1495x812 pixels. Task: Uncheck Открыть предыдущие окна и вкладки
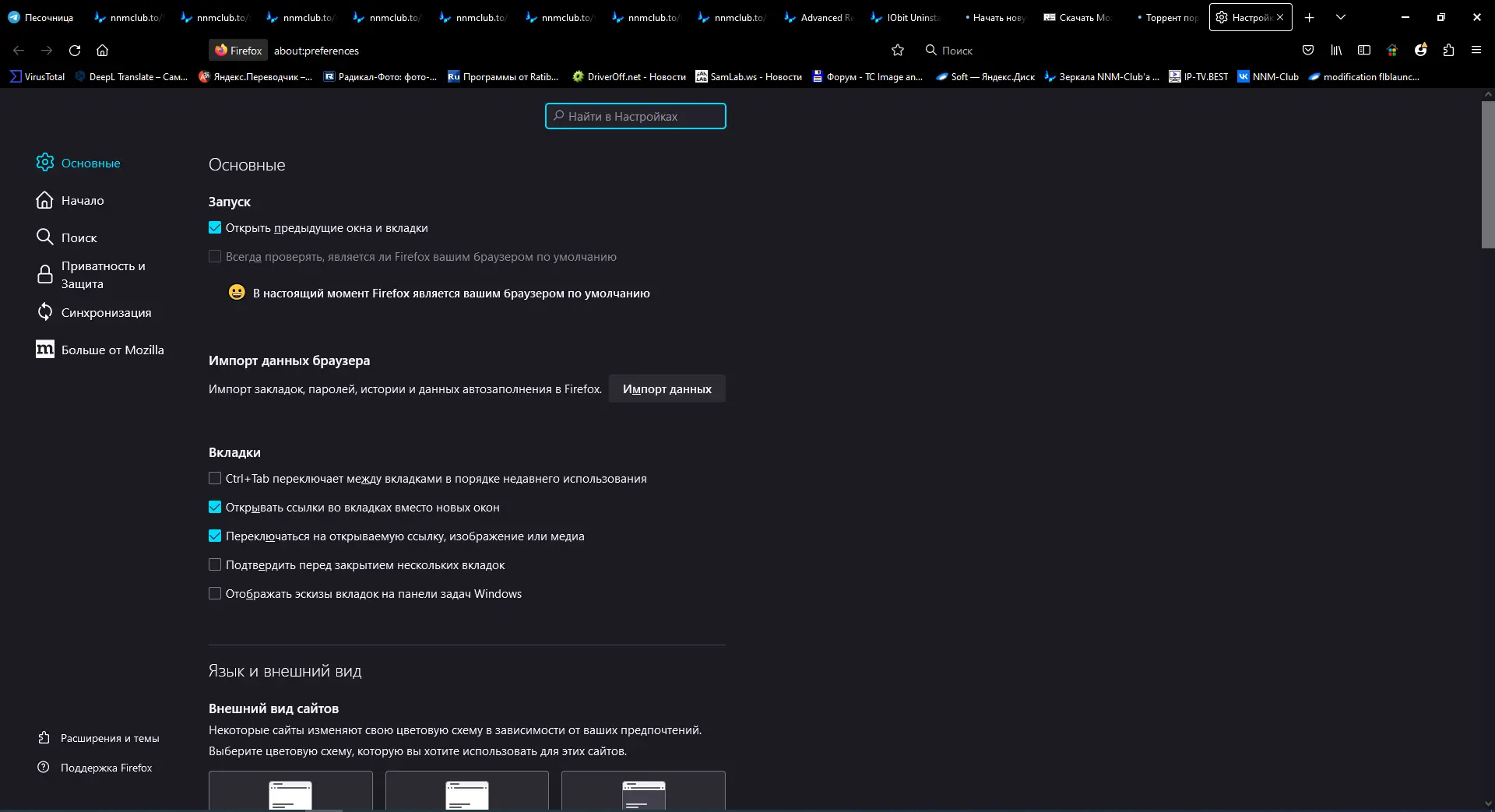tap(215, 228)
